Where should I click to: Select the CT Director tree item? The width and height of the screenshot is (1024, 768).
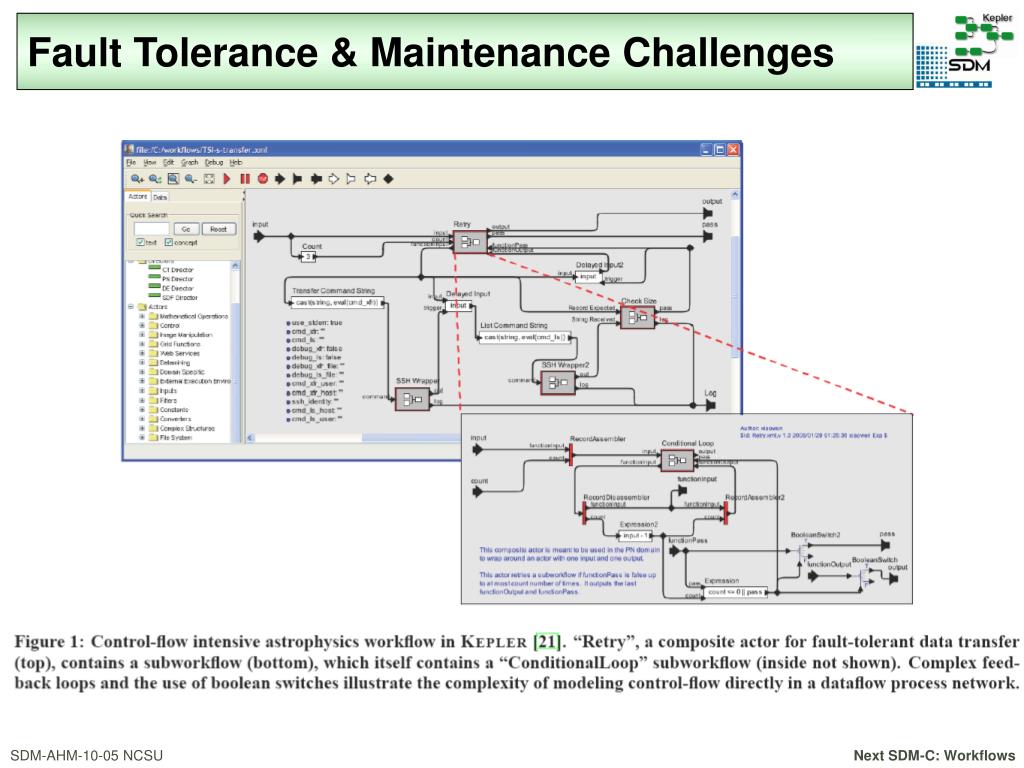coord(171,270)
